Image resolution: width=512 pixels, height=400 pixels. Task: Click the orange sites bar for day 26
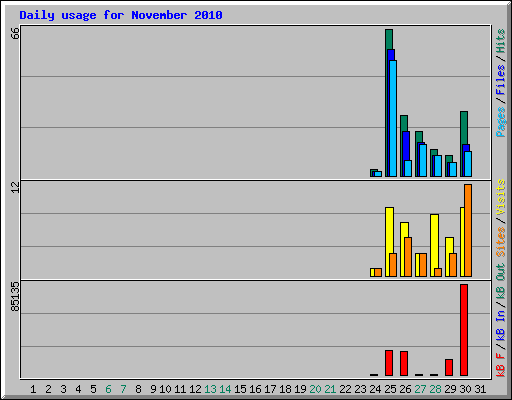pos(408,257)
